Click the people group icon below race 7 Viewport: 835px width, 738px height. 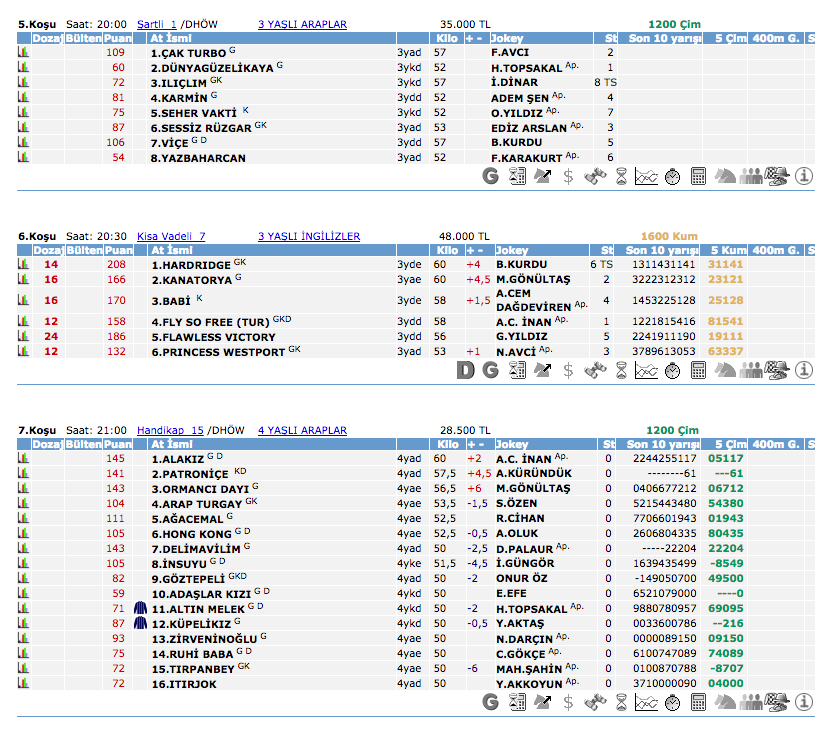750,702
